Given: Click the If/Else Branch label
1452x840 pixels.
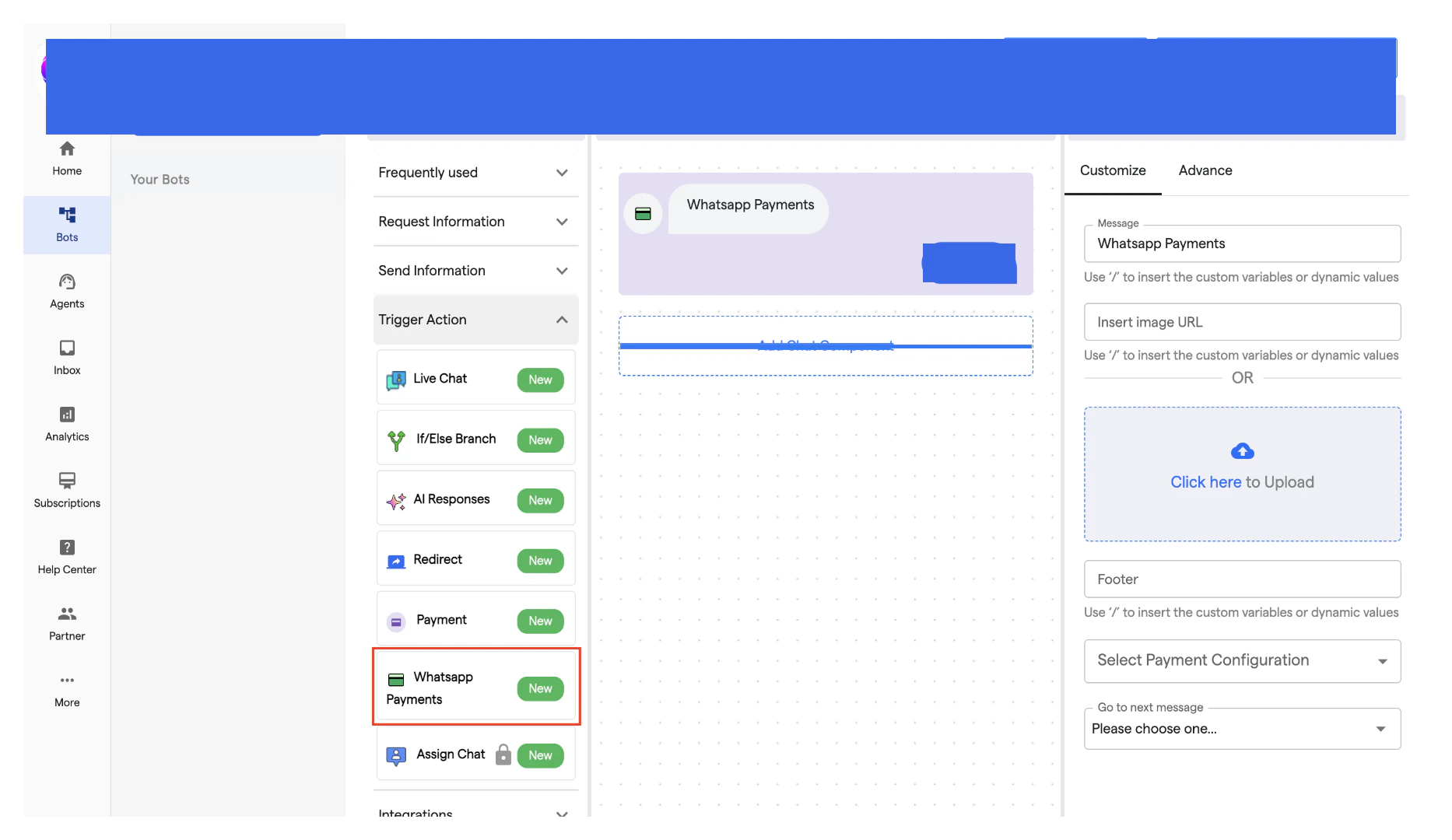Looking at the screenshot, I should 456,439.
